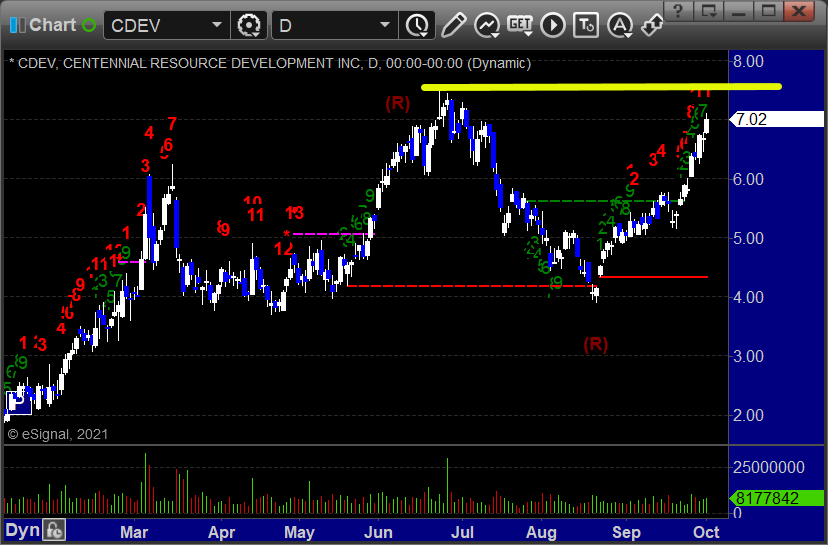828x545 pixels.
Task: Start bar replay with play icon
Action: click(553, 25)
